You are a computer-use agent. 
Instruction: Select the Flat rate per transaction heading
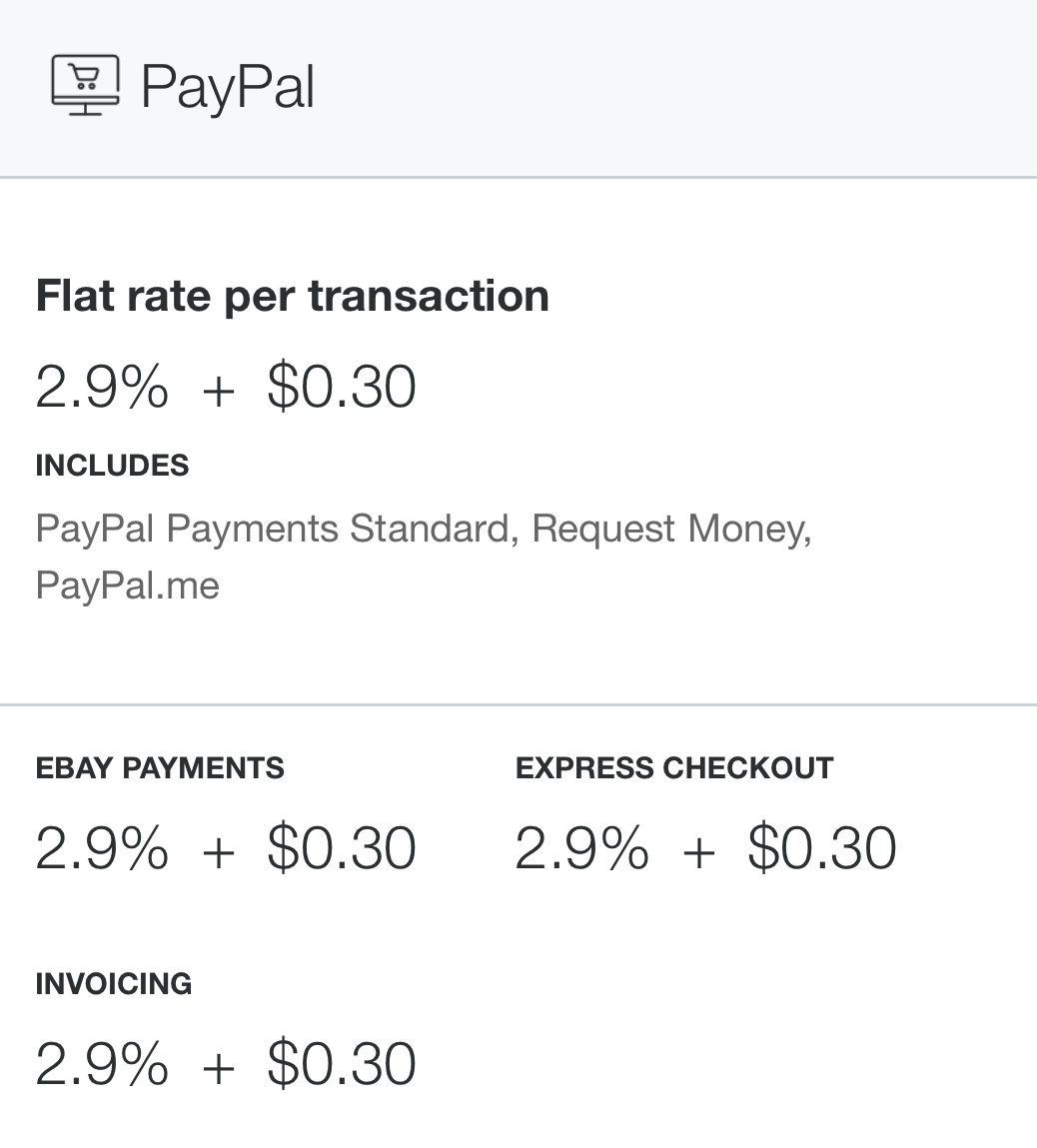click(x=292, y=296)
